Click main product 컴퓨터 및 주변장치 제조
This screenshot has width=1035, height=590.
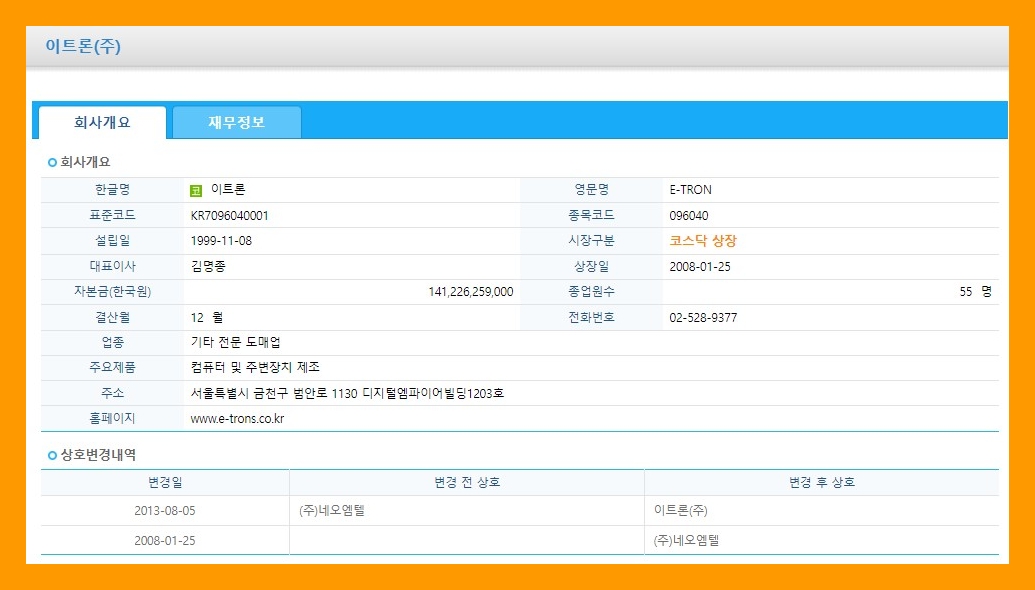(x=255, y=368)
